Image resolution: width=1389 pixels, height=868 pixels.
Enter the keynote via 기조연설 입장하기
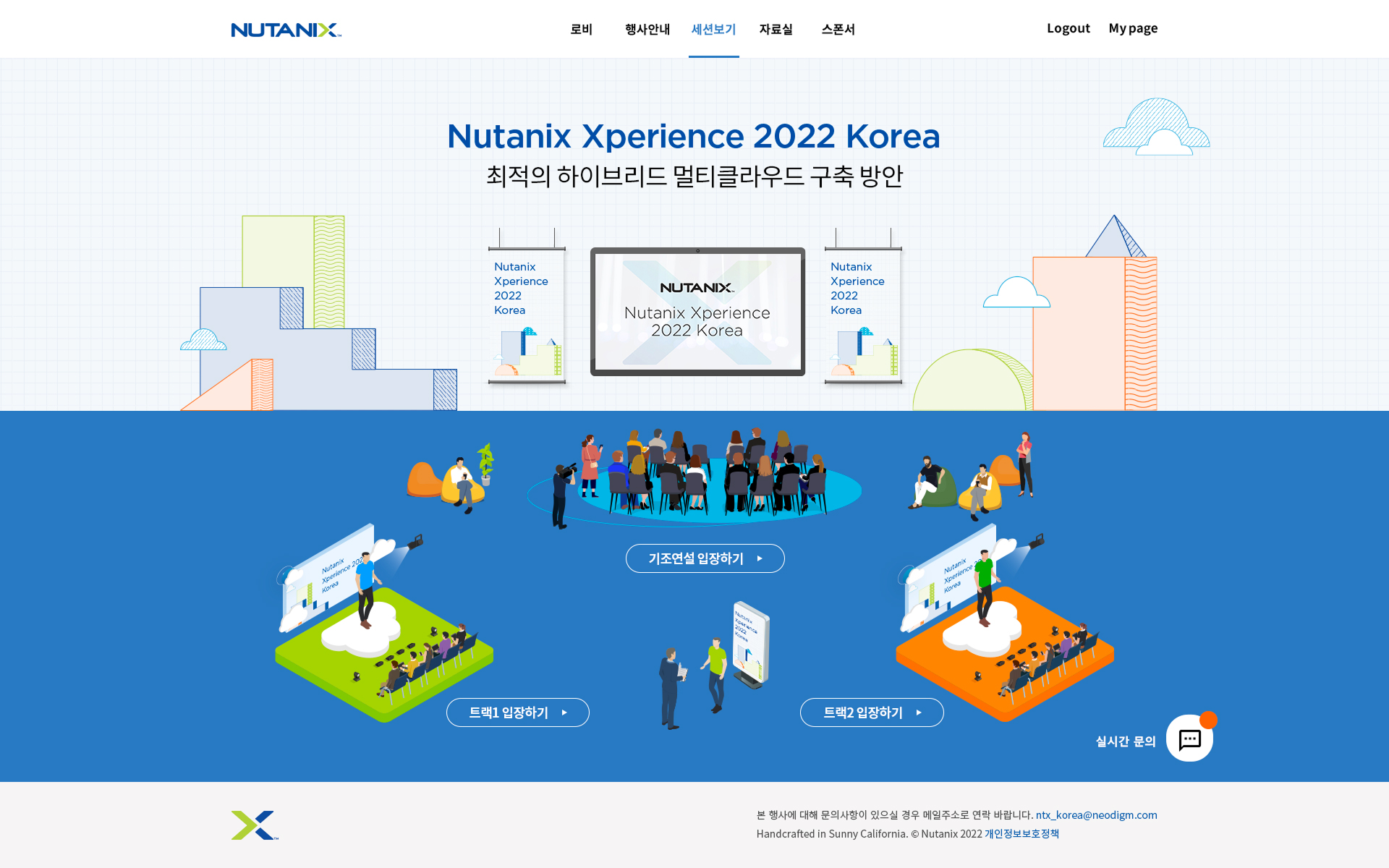pyautogui.click(x=705, y=558)
